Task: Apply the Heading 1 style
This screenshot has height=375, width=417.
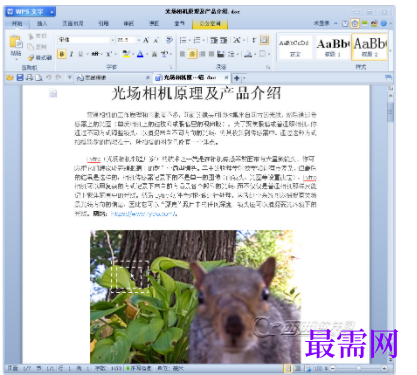Action: click(x=333, y=47)
